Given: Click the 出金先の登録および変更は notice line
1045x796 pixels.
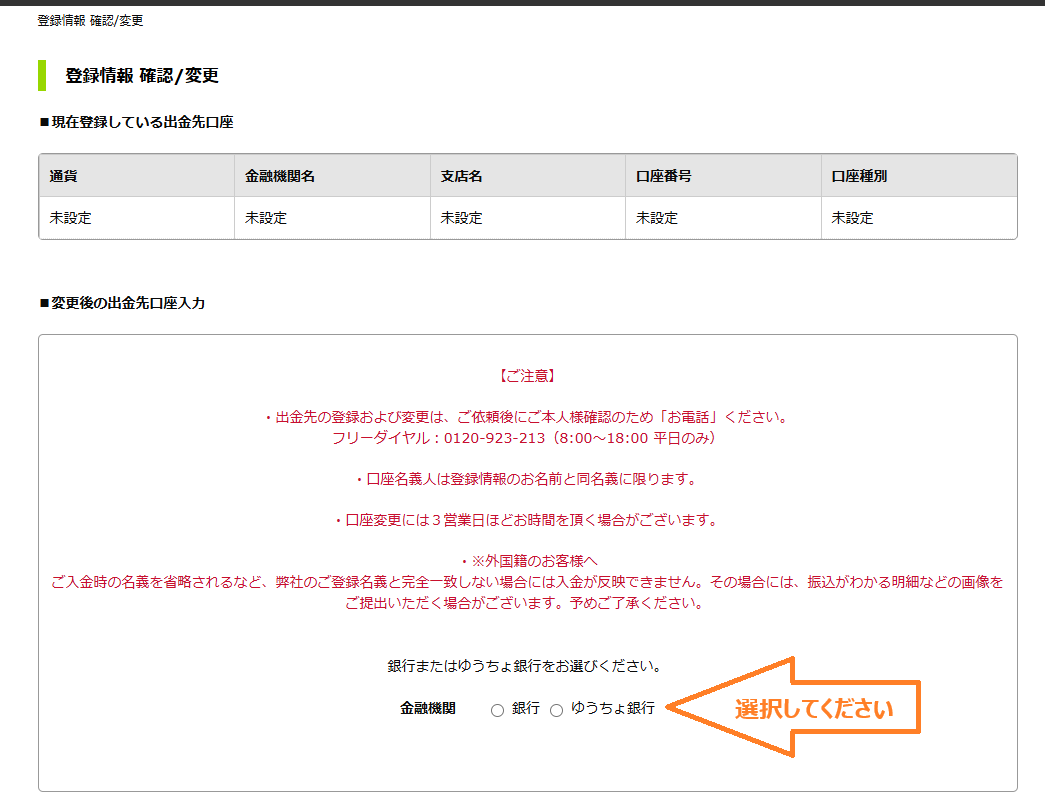Looking at the screenshot, I should tap(527, 417).
